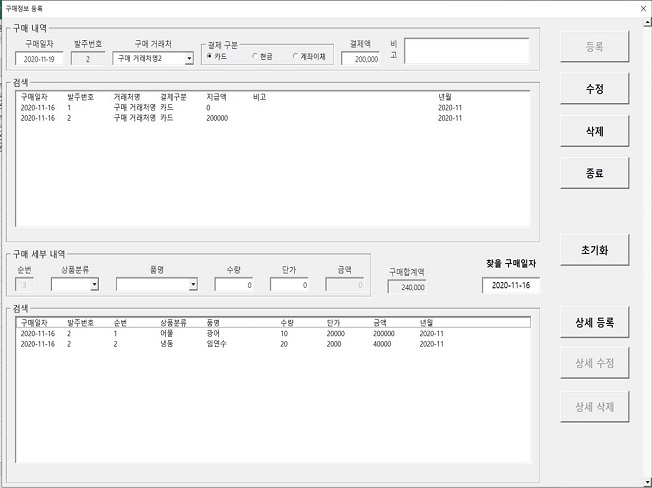Click the 상세 등록 button
The width and height of the screenshot is (652, 488).
(594, 322)
